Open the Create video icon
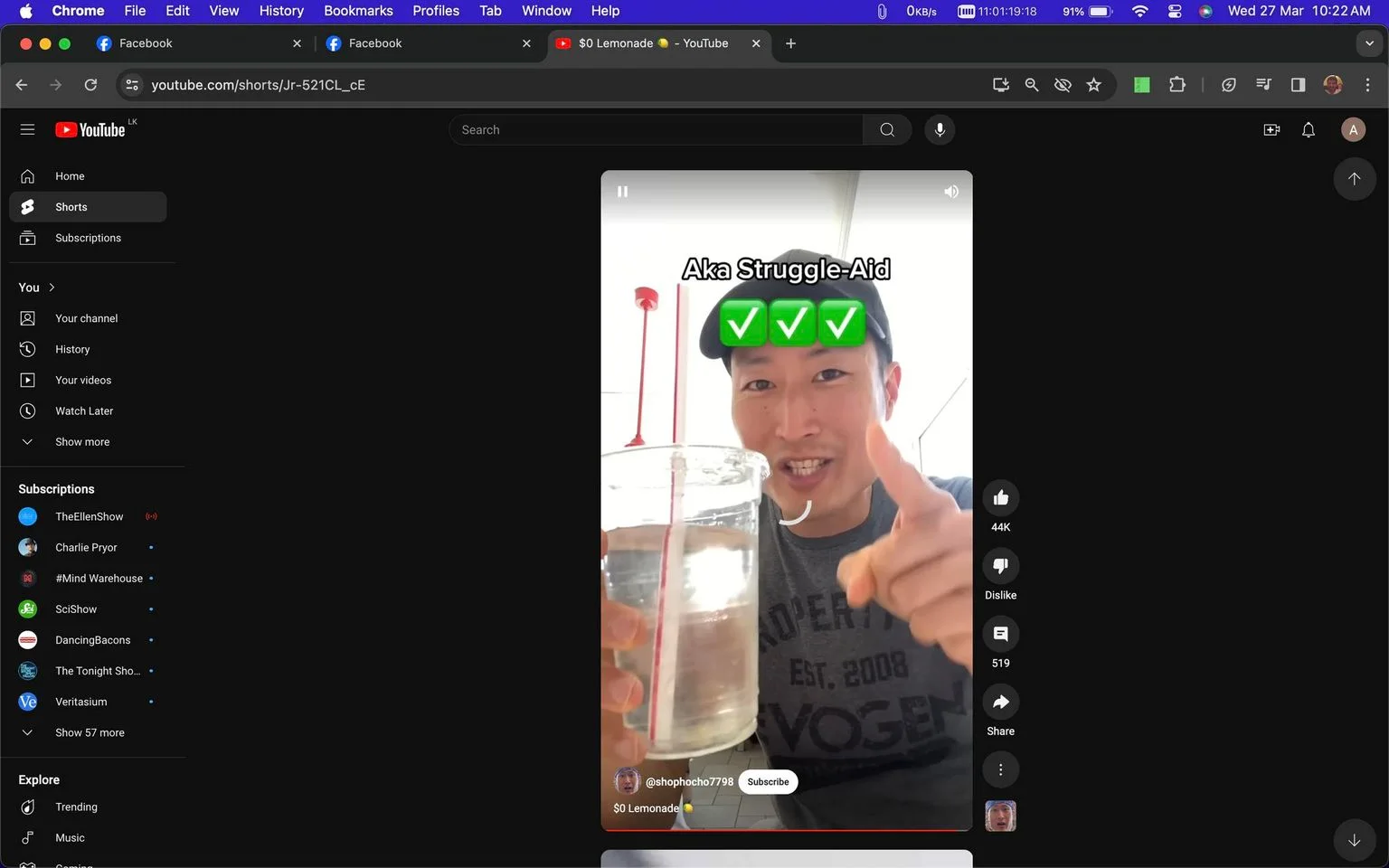1389x868 pixels. [x=1271, y=129]
